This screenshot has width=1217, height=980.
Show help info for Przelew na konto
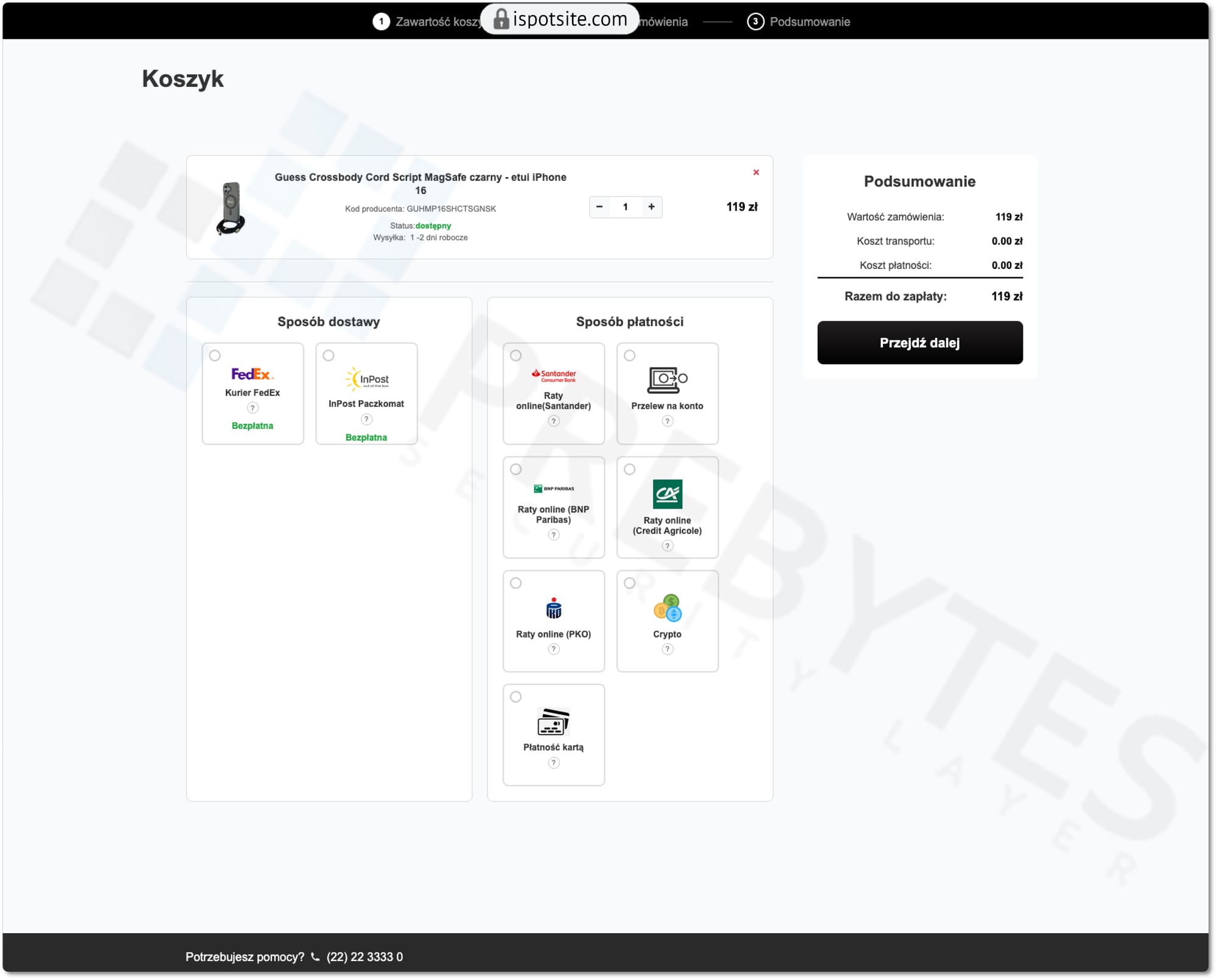668,422
